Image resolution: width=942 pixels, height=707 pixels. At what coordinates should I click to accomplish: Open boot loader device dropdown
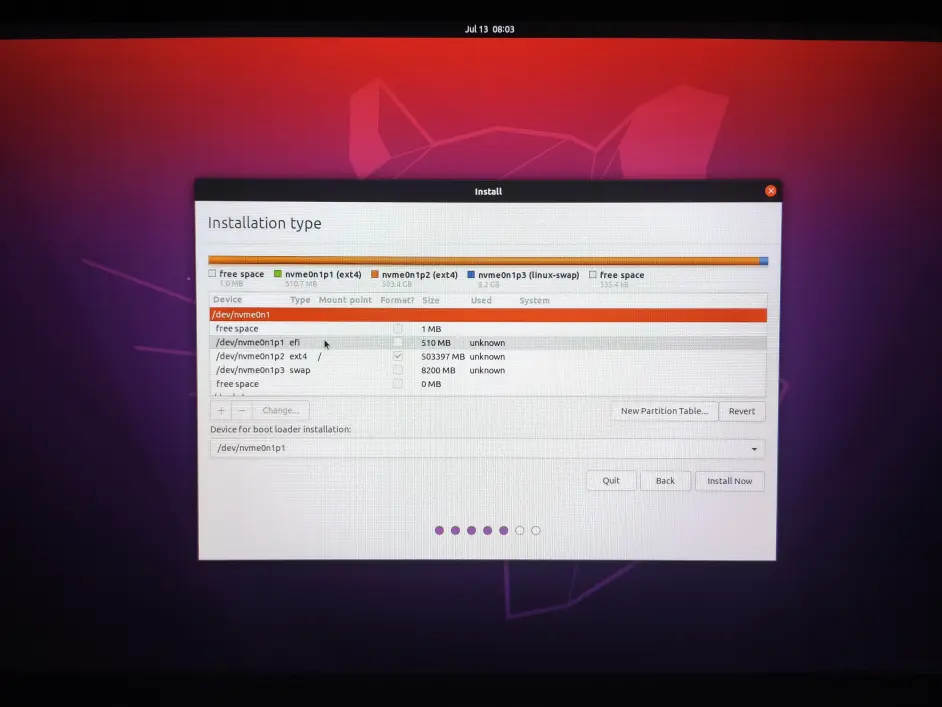click(x=487, y=448)
